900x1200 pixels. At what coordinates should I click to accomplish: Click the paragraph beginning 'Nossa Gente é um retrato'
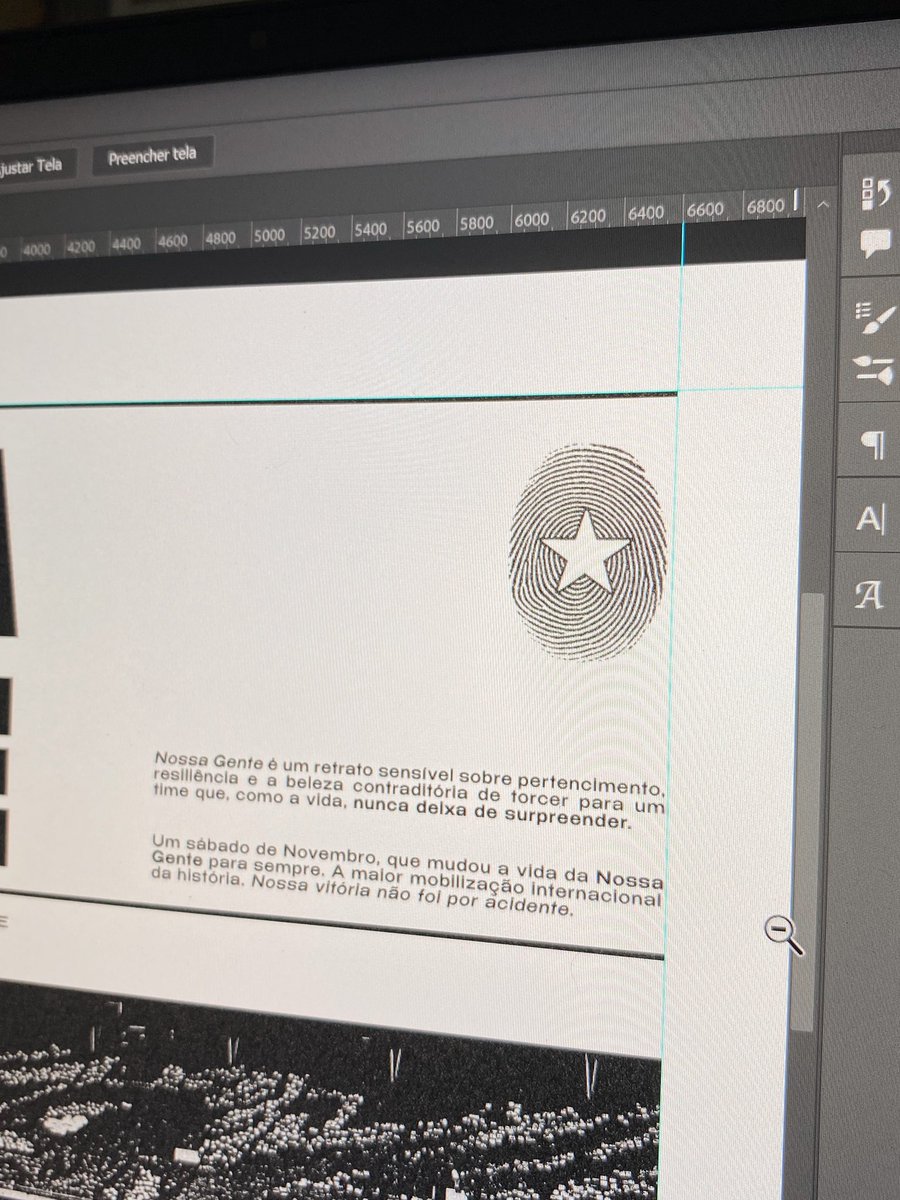pos(409,791)
